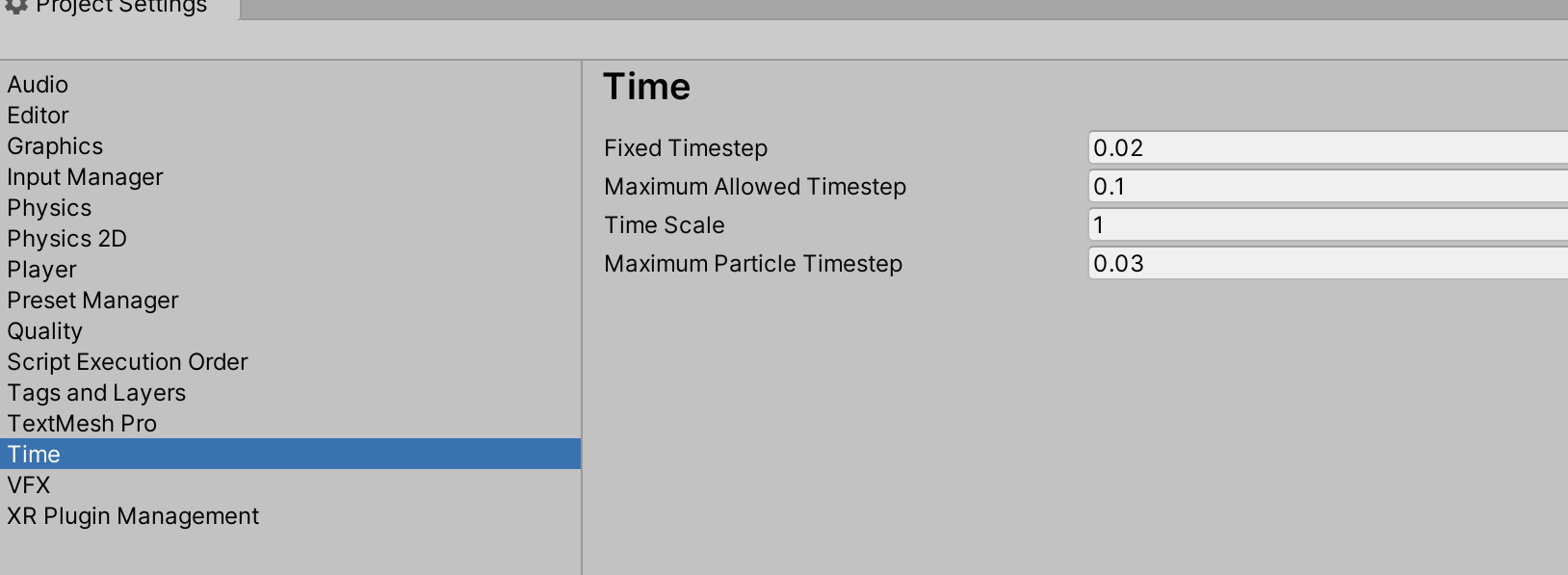The height and width of the screenshot is (575, 1568).
Task: Click the Maximum Particle Timestep field
Action: (1300, 263)
